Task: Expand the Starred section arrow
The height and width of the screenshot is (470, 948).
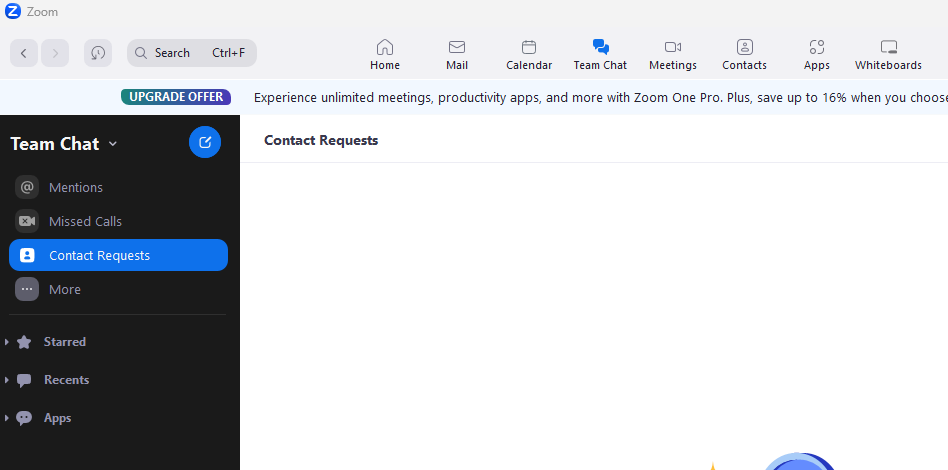Action: (7, 342)
